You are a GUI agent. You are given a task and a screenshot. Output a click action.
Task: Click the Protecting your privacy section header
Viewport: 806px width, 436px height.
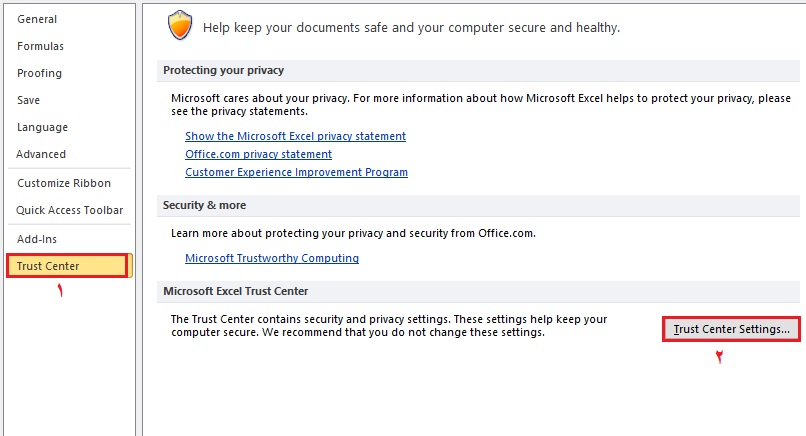coord(224,70)
